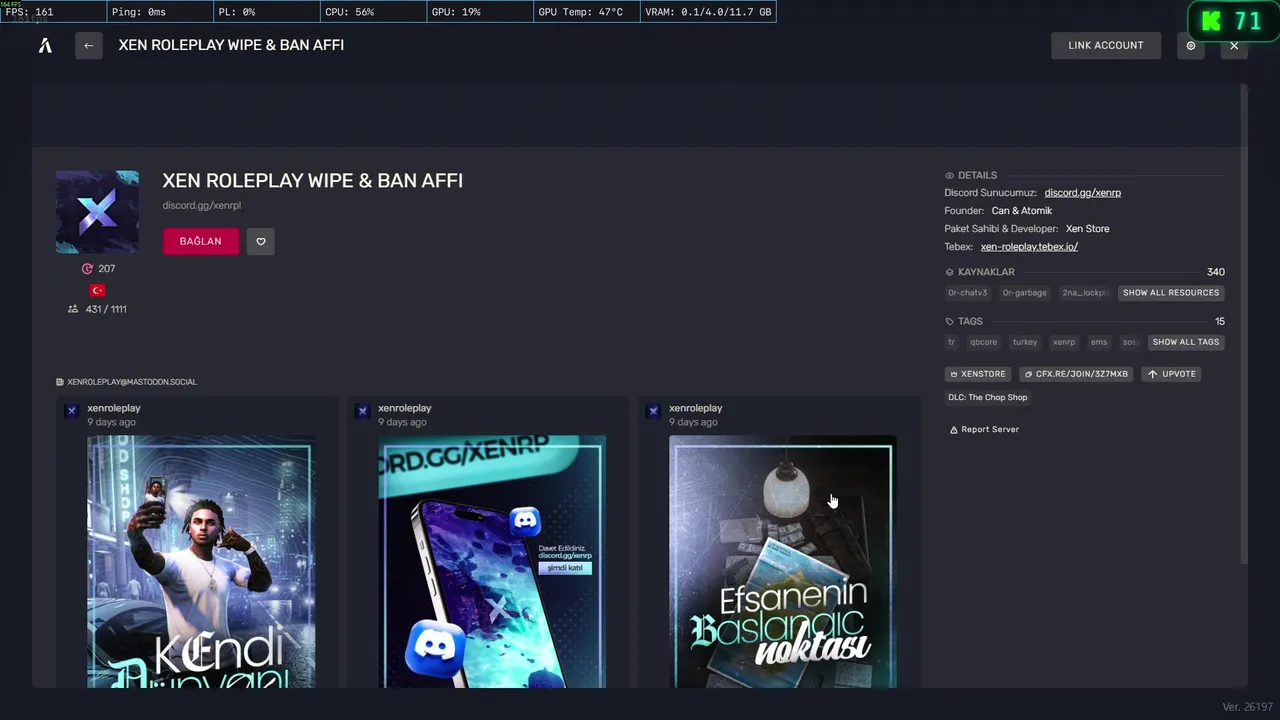Image resolution: width=1280 pixels, height=720 pixels.
Task: Click the resources count 340
Action: (1216, 272)
